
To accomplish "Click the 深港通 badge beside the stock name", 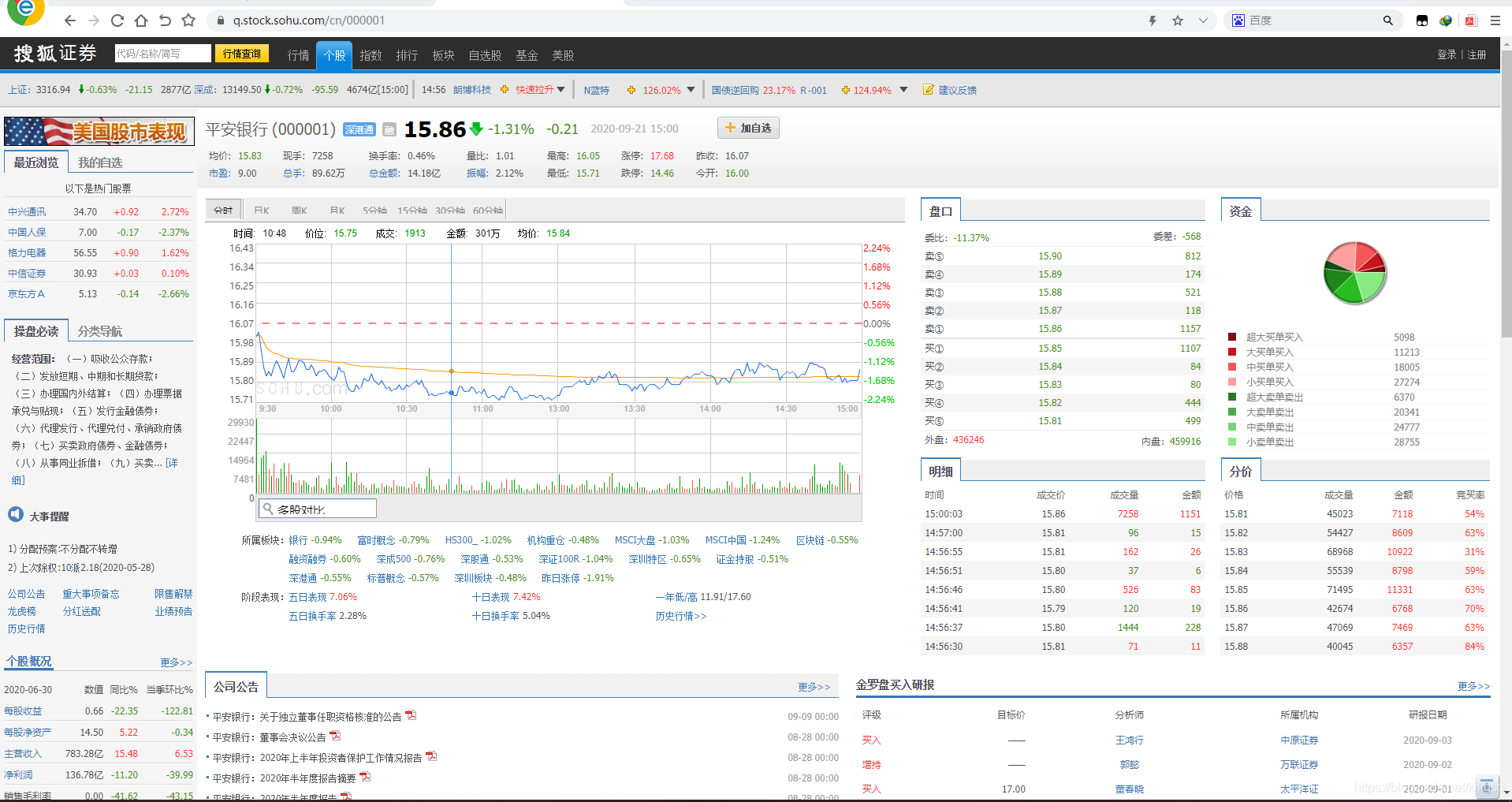I will pyautogui.click(x=359, y=129).
